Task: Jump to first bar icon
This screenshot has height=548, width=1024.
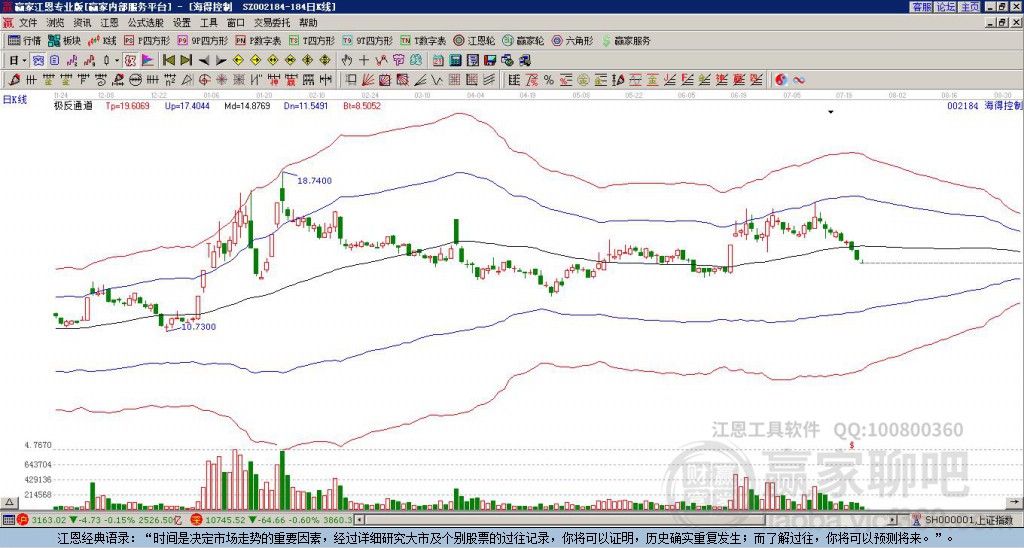Action: [x=168, y=61]
